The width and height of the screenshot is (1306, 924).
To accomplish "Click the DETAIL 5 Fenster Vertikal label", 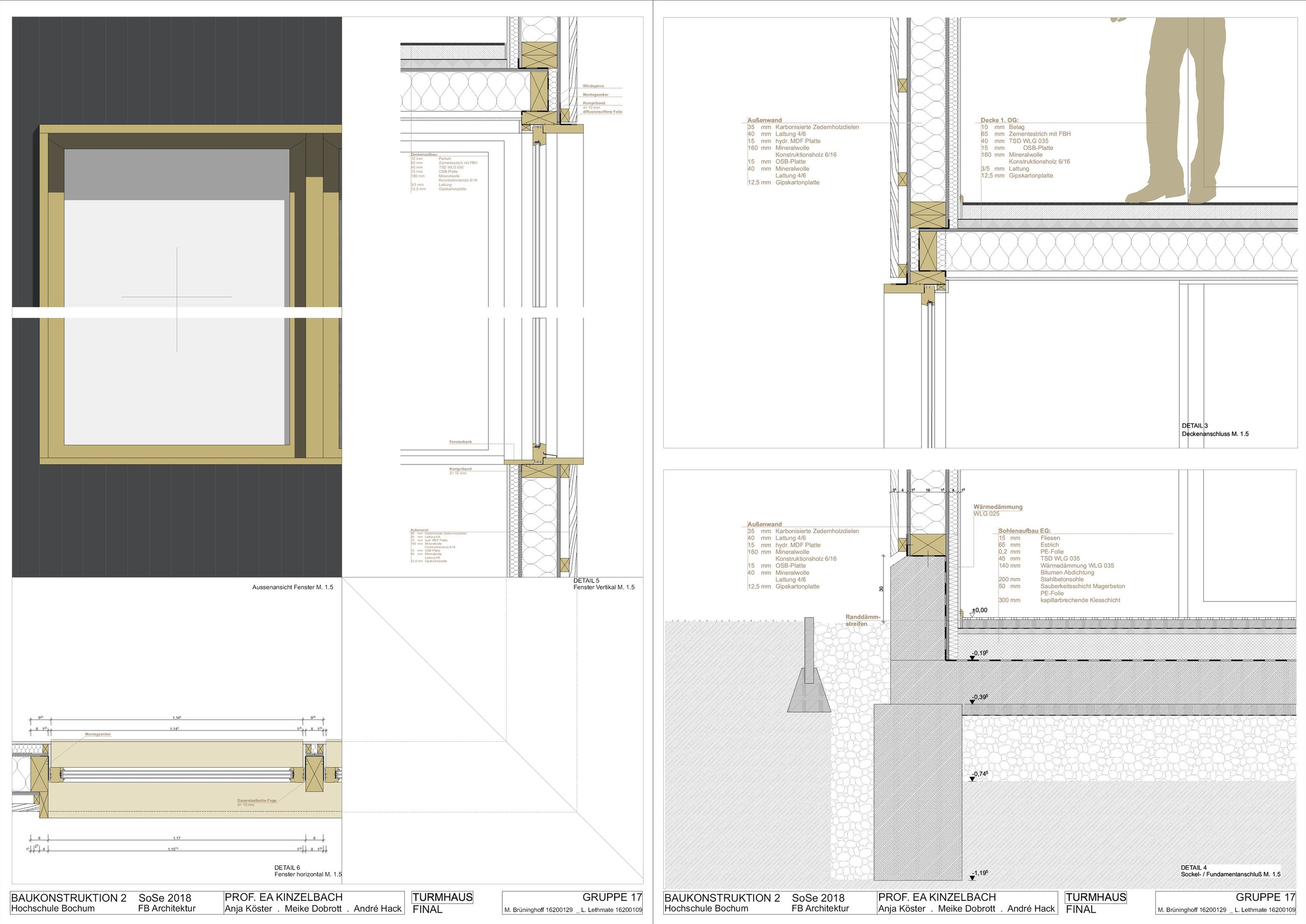I will pyautogui.click(x=603, y=584).
